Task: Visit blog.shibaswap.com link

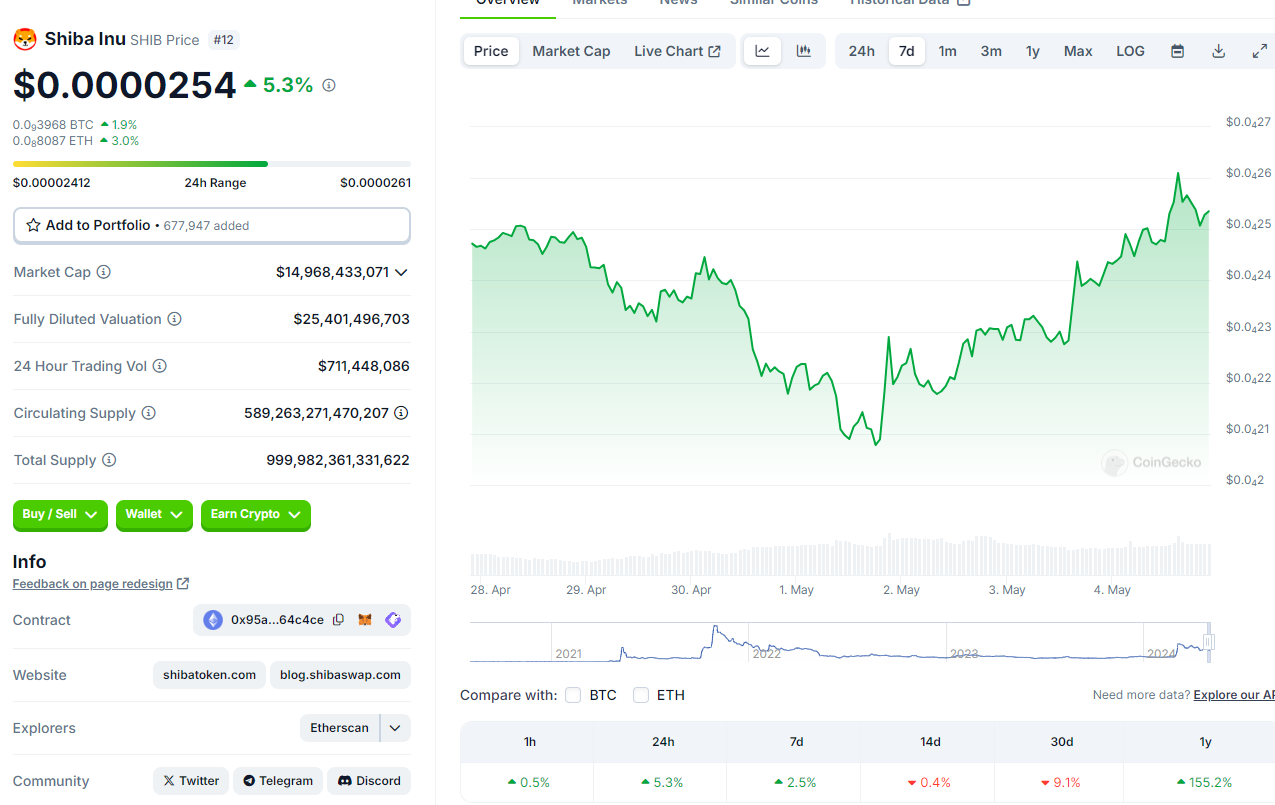Action: pyautogui.click(x=340, y=675)
